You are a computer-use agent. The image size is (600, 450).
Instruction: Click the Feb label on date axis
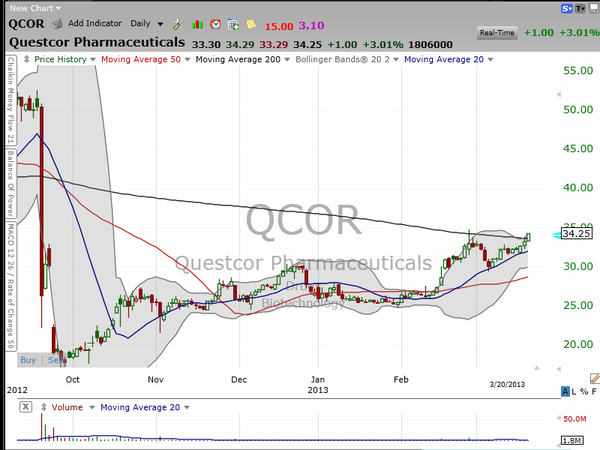tap(401, 380)
